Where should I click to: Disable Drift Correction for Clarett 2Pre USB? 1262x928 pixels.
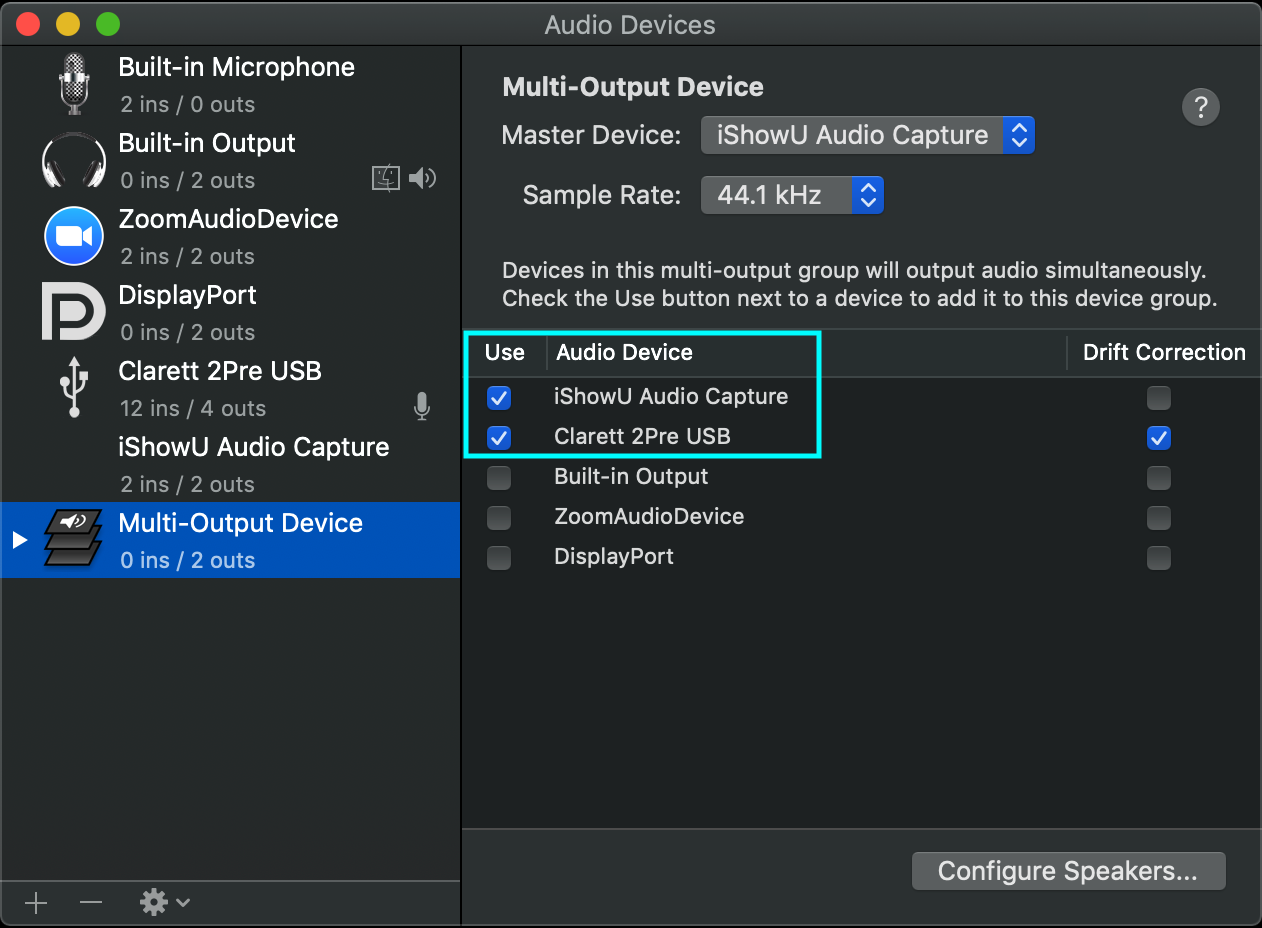point(1159,438)
